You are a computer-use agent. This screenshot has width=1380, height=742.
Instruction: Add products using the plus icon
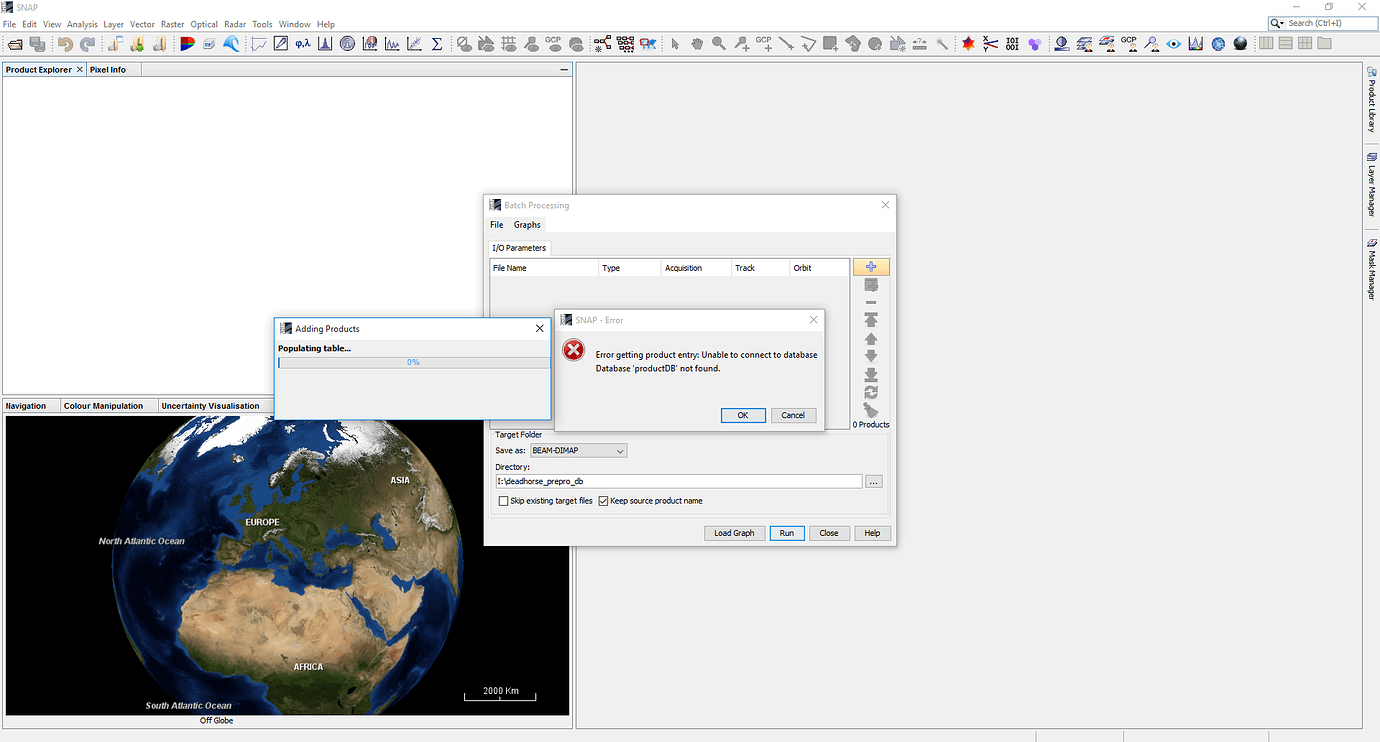pyautogui.click(x=871, y=266)
